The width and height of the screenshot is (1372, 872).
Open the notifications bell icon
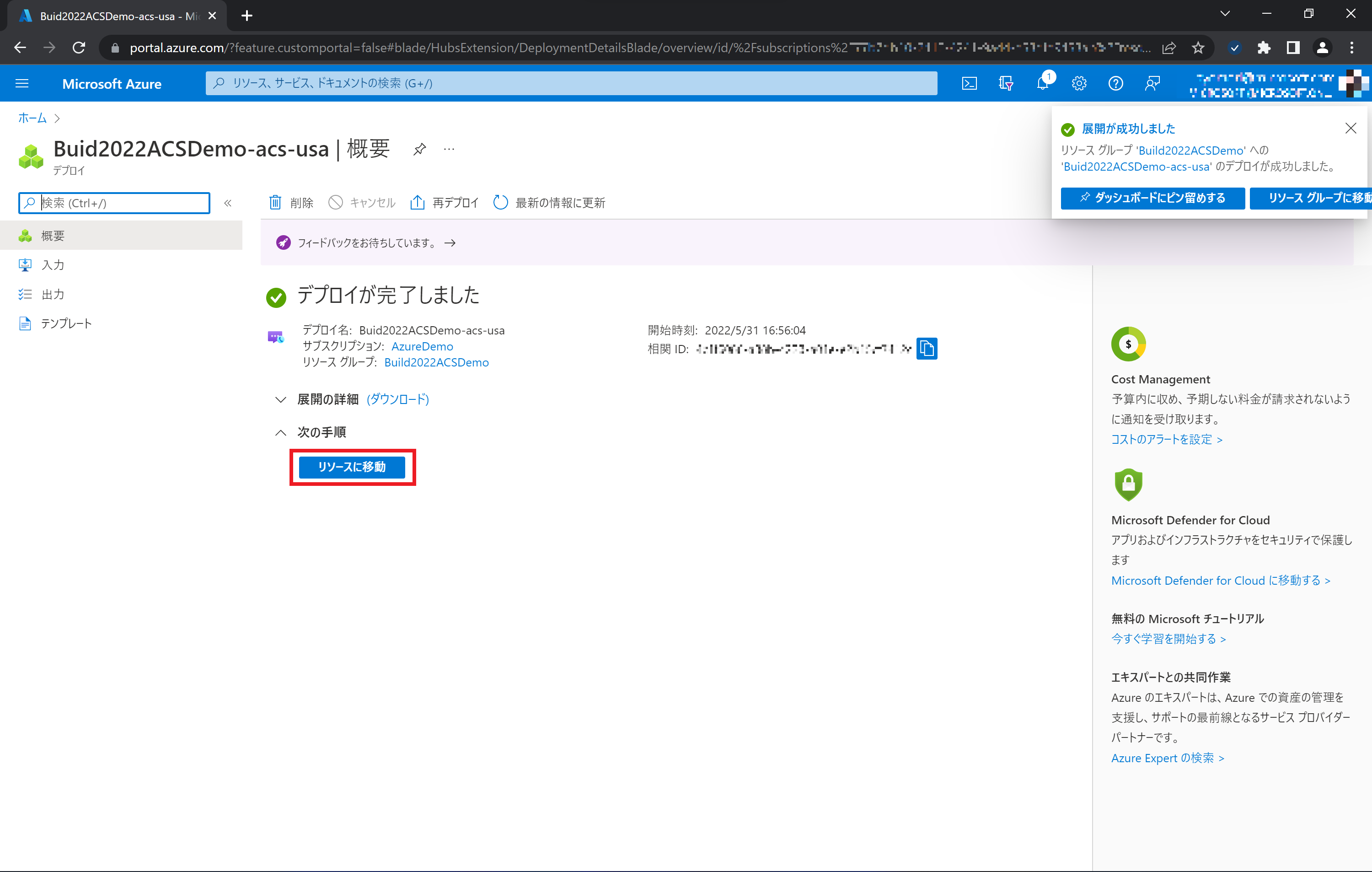(x=1042, y=84)
